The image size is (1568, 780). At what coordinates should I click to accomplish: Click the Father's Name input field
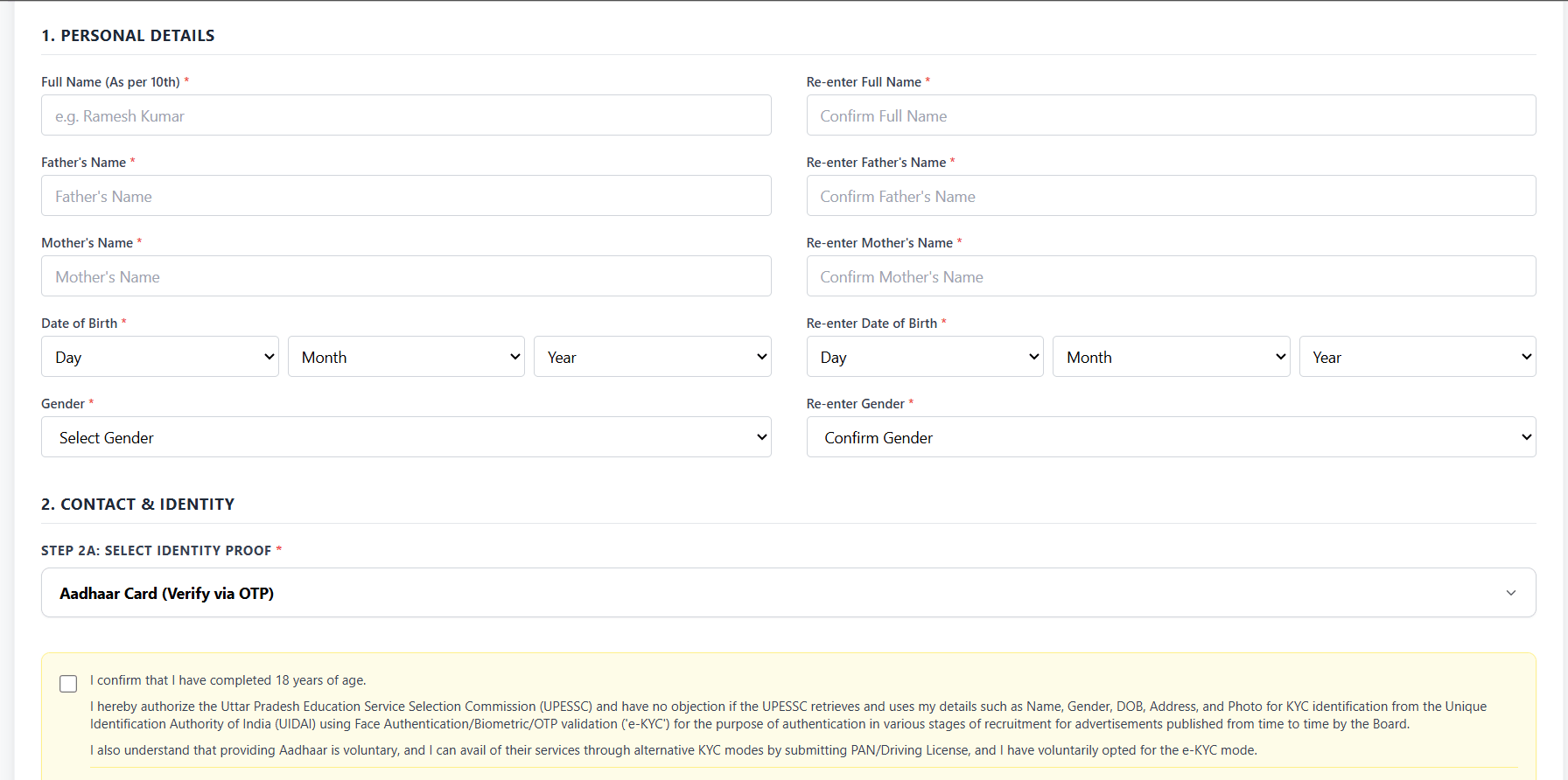coord(406,196)
